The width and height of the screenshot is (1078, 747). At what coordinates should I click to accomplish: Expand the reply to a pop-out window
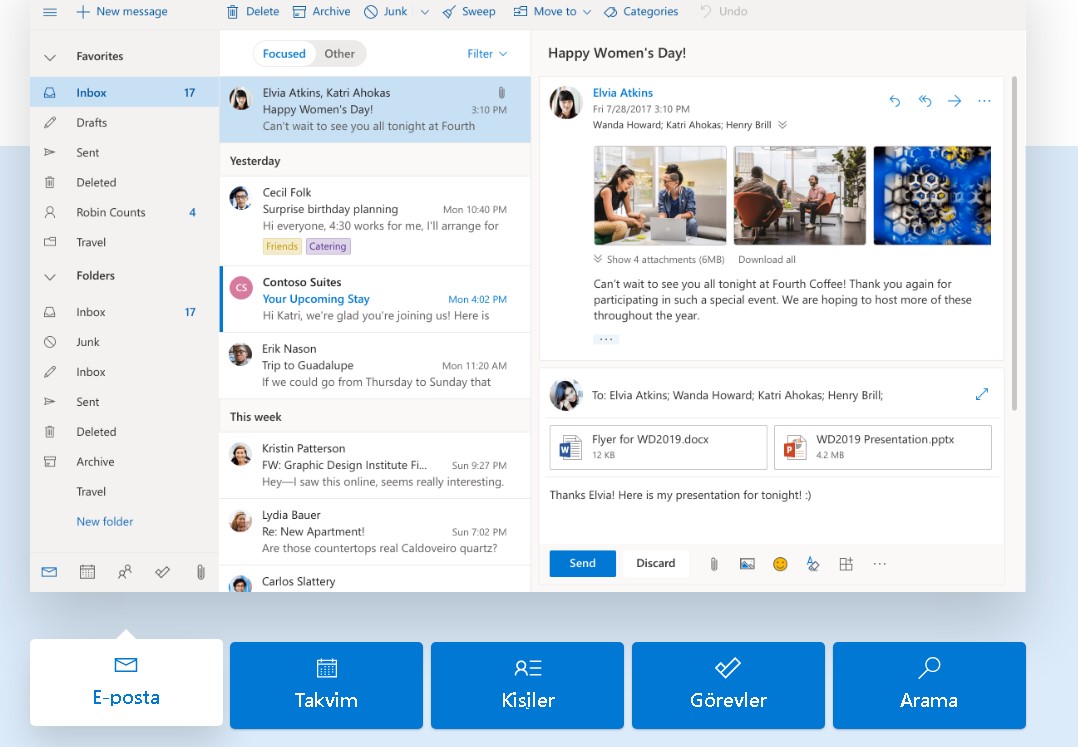pos(981,395)
